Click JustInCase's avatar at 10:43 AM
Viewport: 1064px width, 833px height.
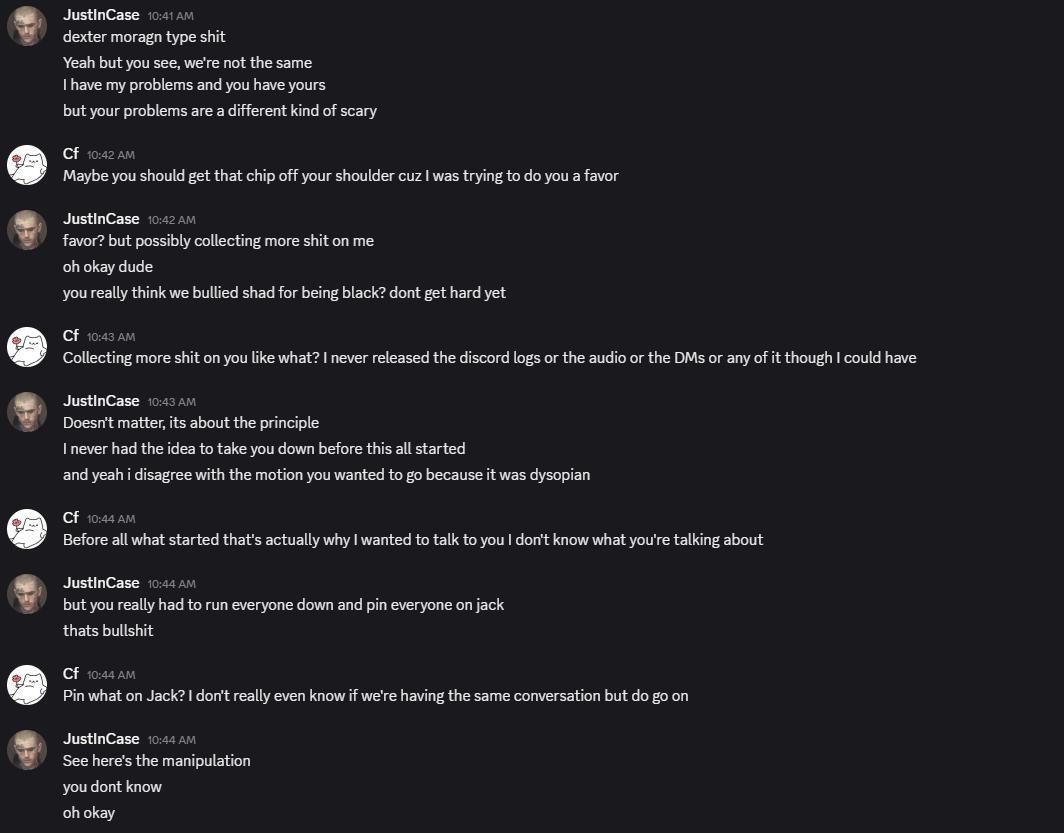pos(27,412)
